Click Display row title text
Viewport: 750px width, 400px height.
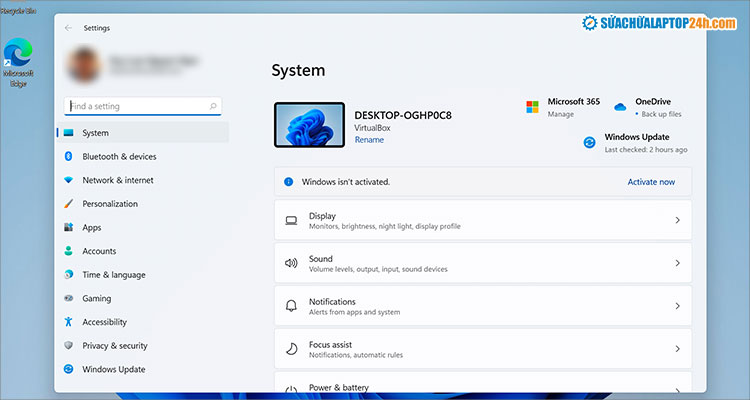322,216
